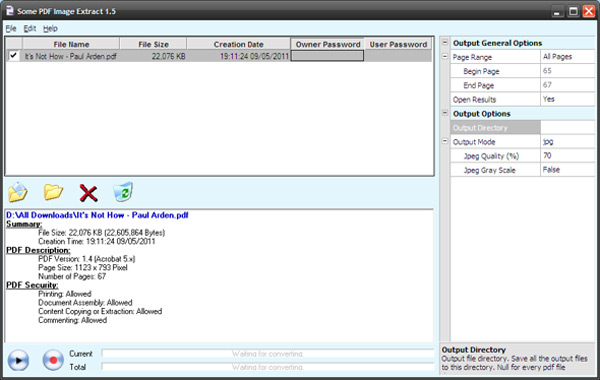
Task: Open the Edit menu
Action: [29, 28]
